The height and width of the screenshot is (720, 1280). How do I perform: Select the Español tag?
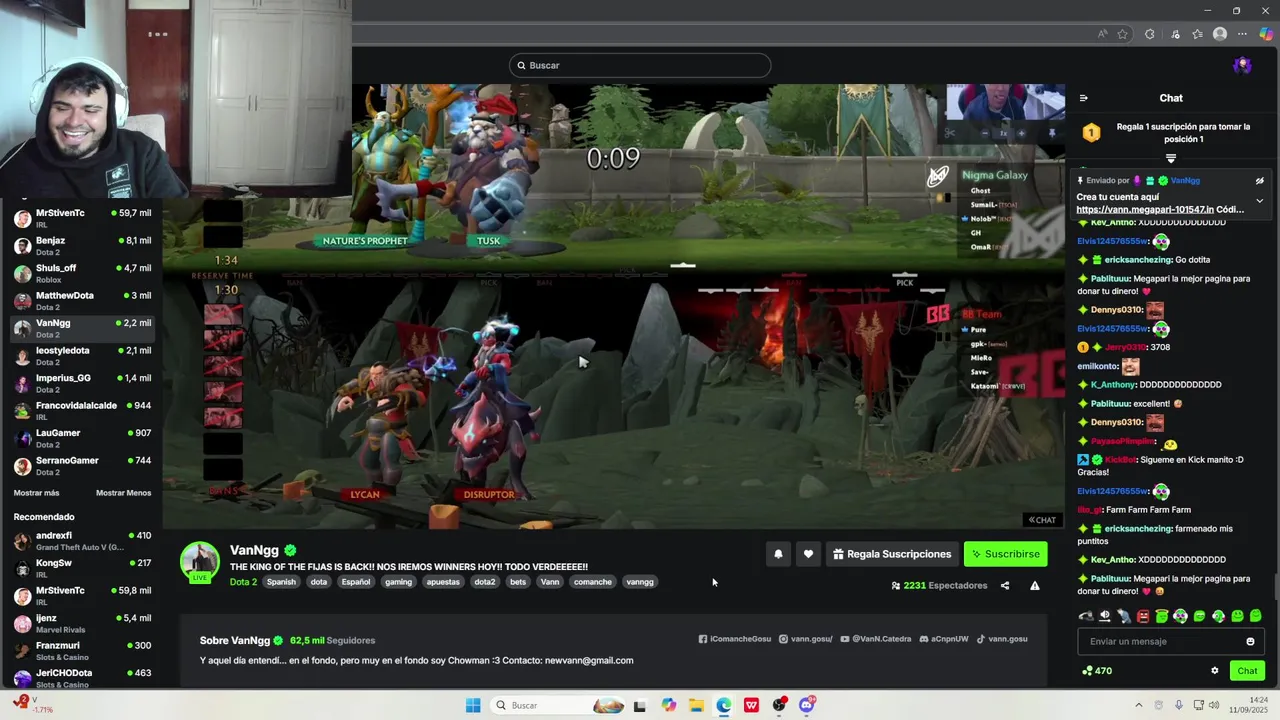355,582
